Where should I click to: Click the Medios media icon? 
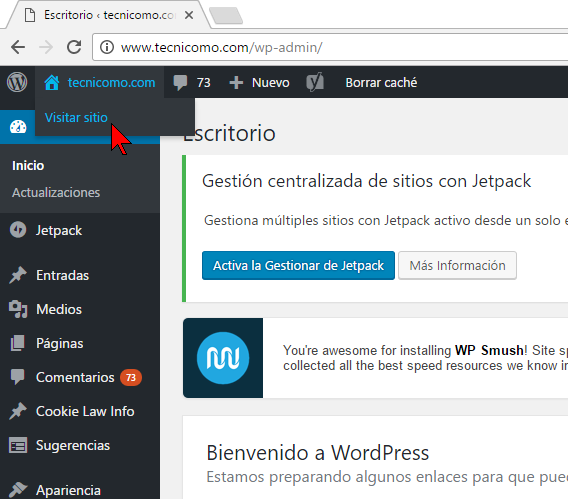[18, 309]
